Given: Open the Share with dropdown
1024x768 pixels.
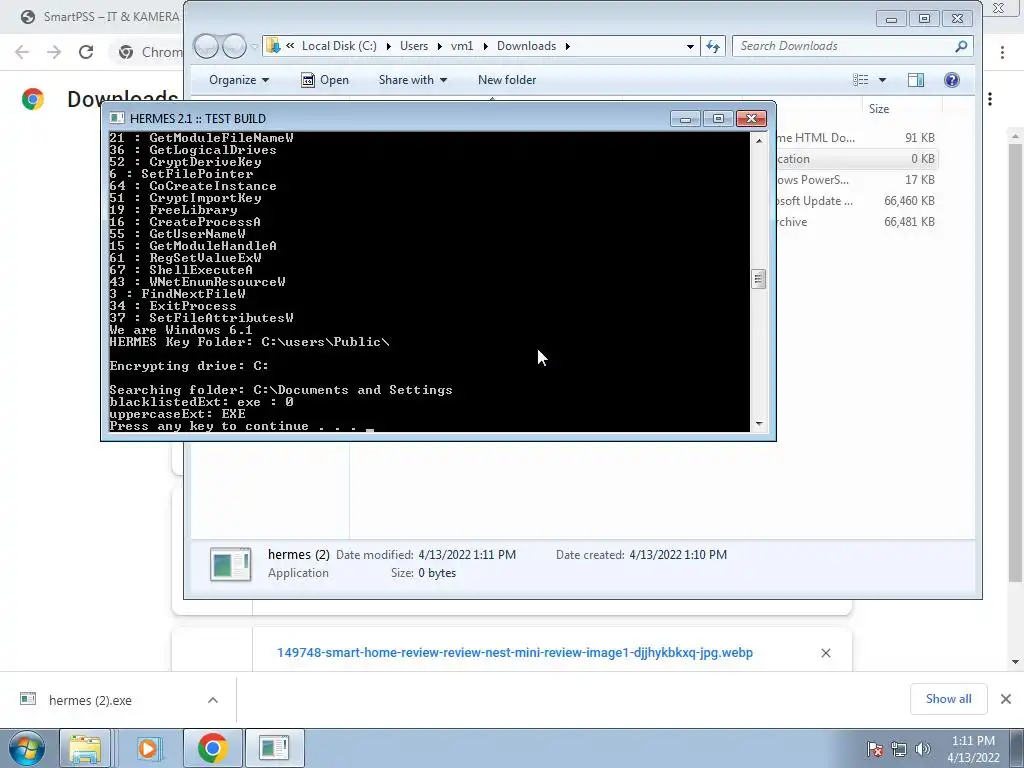Looking at the screenshot, I should coord(413,80).
